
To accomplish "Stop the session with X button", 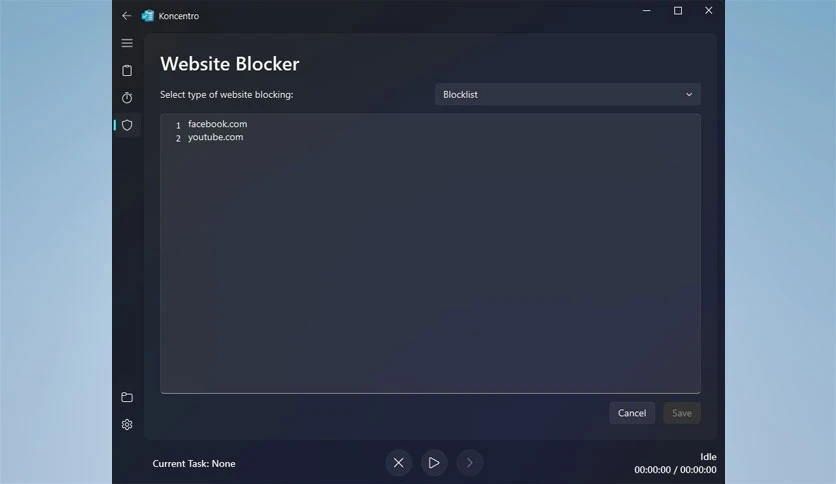I will click(398, 463).
